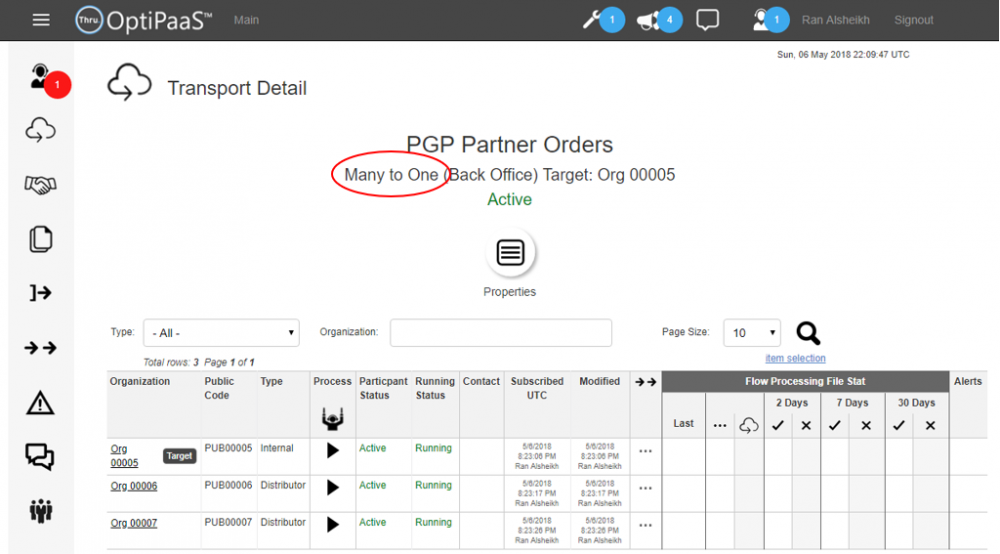Open the documents copy icon in sidebar
The width and height of the screenshot is (1000, 554).
(40, 239)
